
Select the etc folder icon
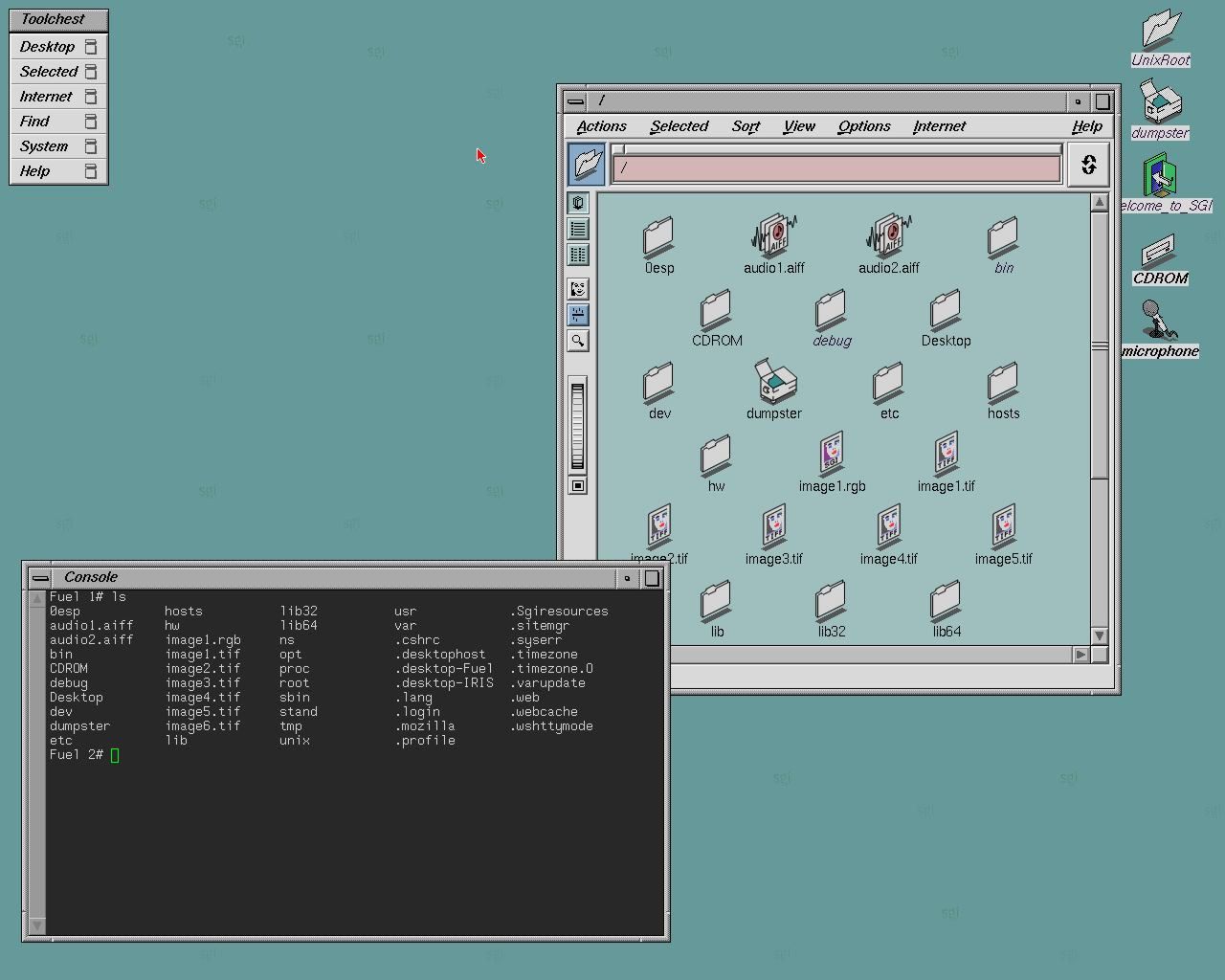889,390
